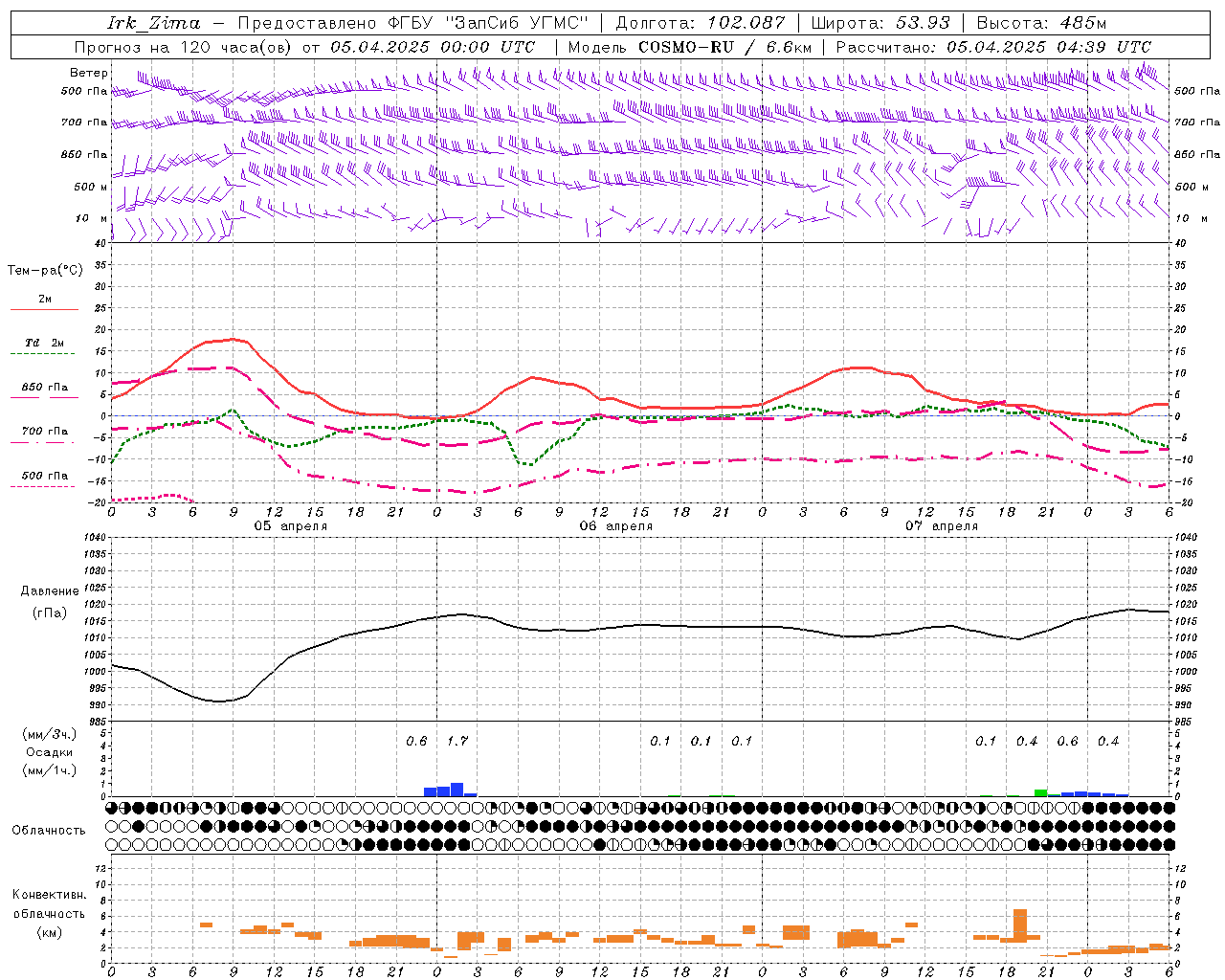Click the 'Тем-ра(°C)' temperature panel label

pyautogui.click(x=45, y=271)
